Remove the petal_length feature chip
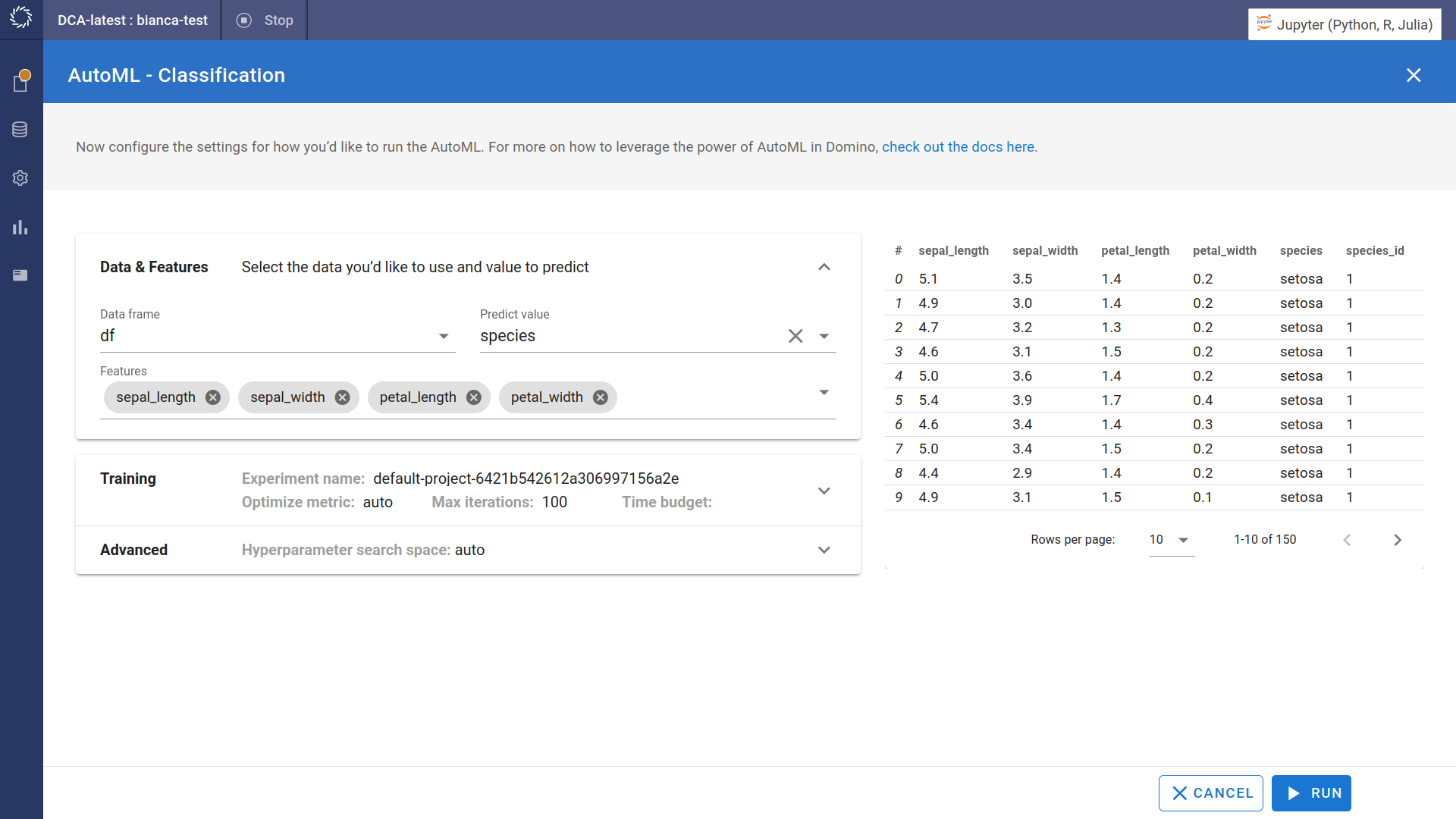 click(474, 397)
